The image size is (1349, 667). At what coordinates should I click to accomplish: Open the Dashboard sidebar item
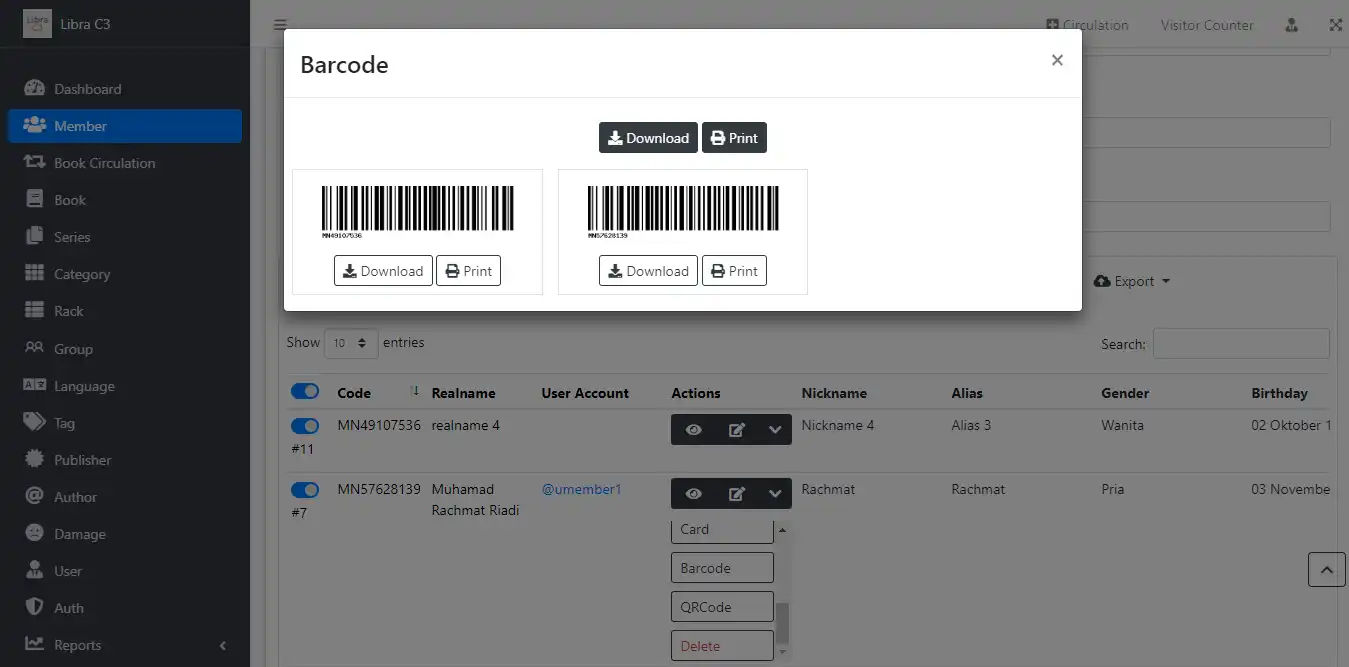point(125,89)
